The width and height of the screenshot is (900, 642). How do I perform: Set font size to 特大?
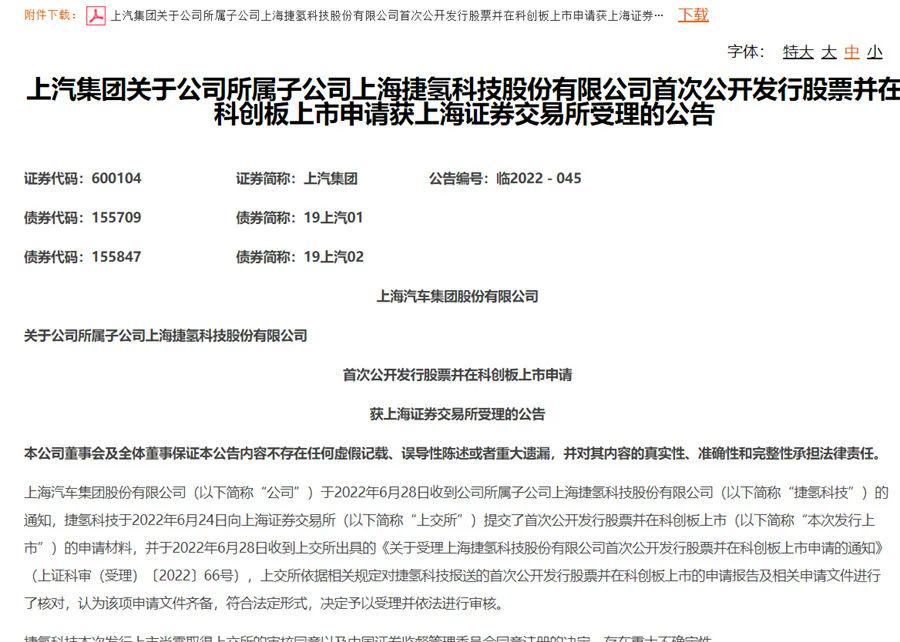pyautogui.click(x=798, y=52)
